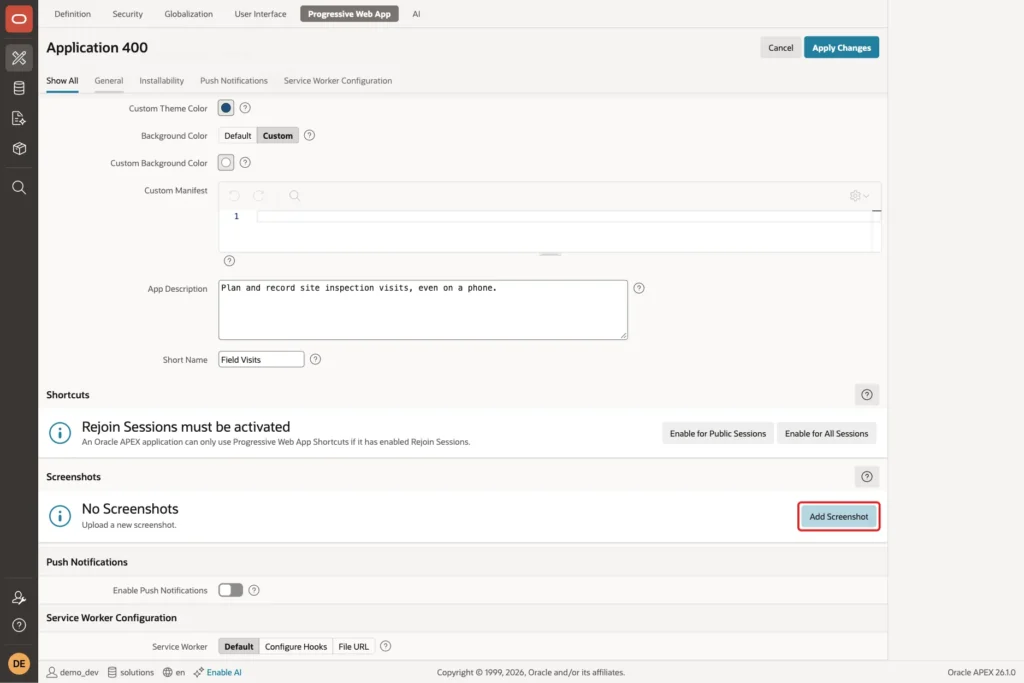Show help for App Description
This screenshot has height=683, width=1024.
click(639, 288)
